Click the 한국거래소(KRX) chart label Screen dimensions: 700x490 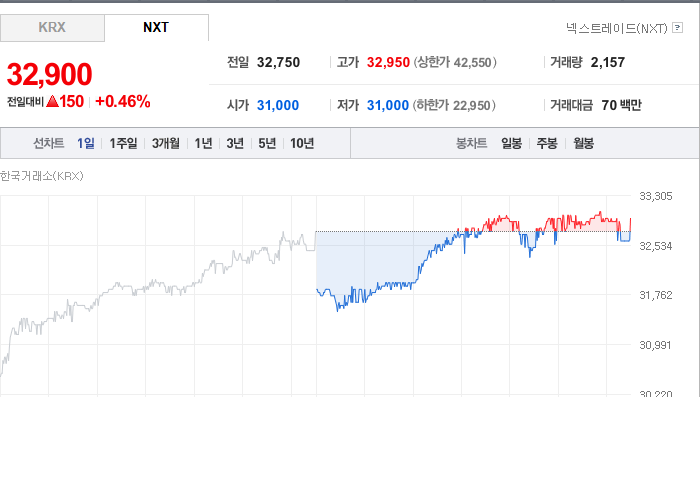pos(42,176)
